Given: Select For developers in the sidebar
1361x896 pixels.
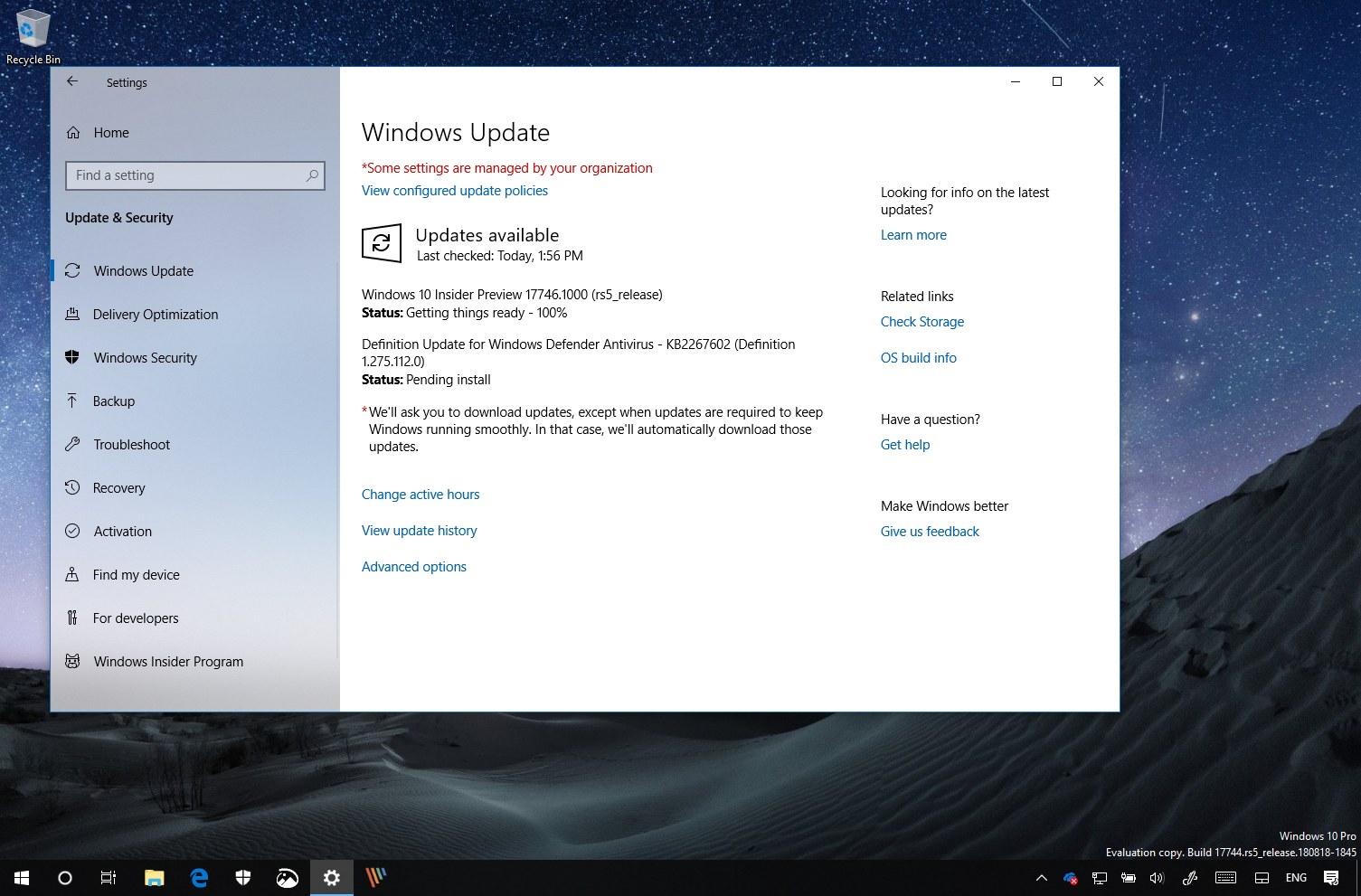Looking at the screenshot, I should [x=136, y=618].
